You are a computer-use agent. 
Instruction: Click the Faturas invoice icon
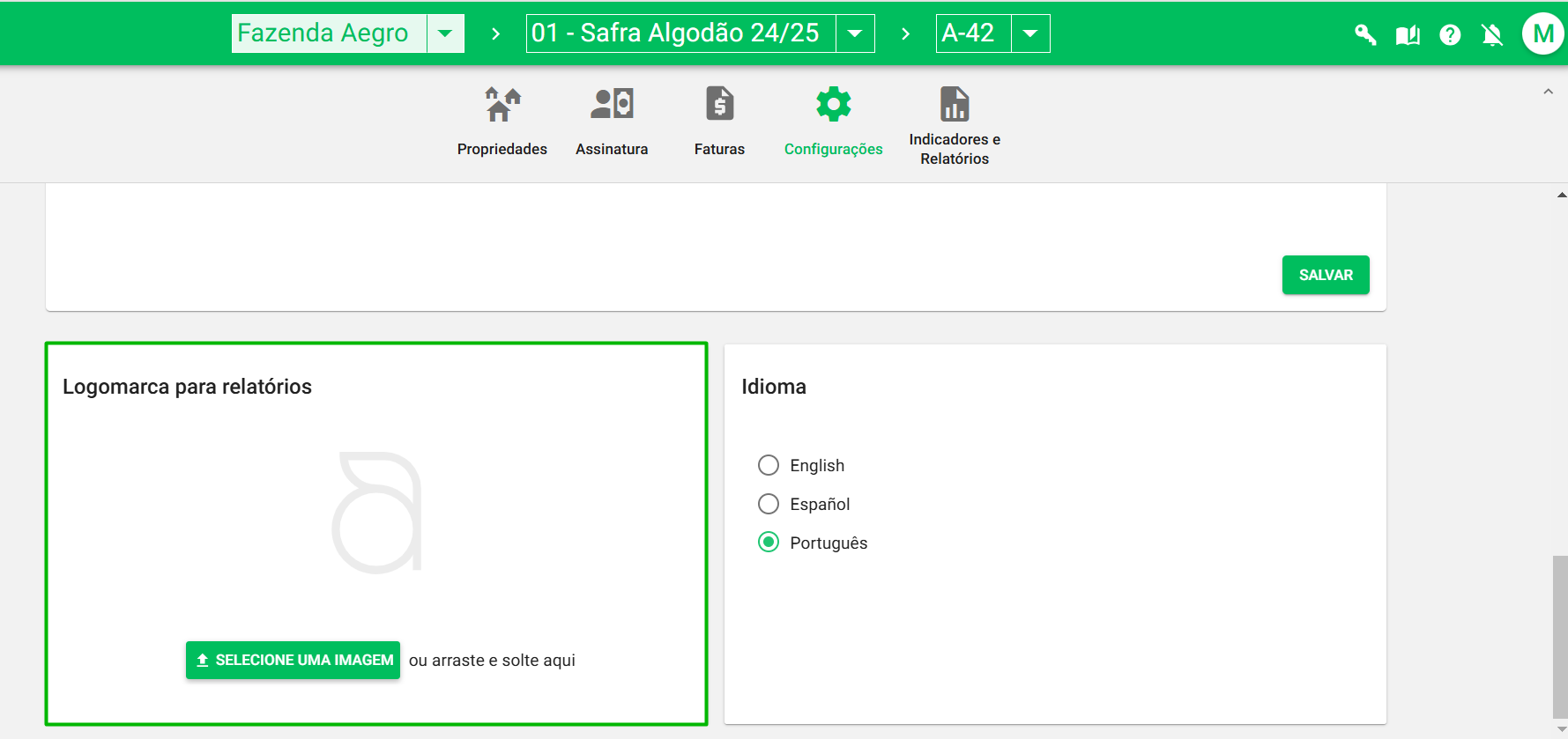719,105
